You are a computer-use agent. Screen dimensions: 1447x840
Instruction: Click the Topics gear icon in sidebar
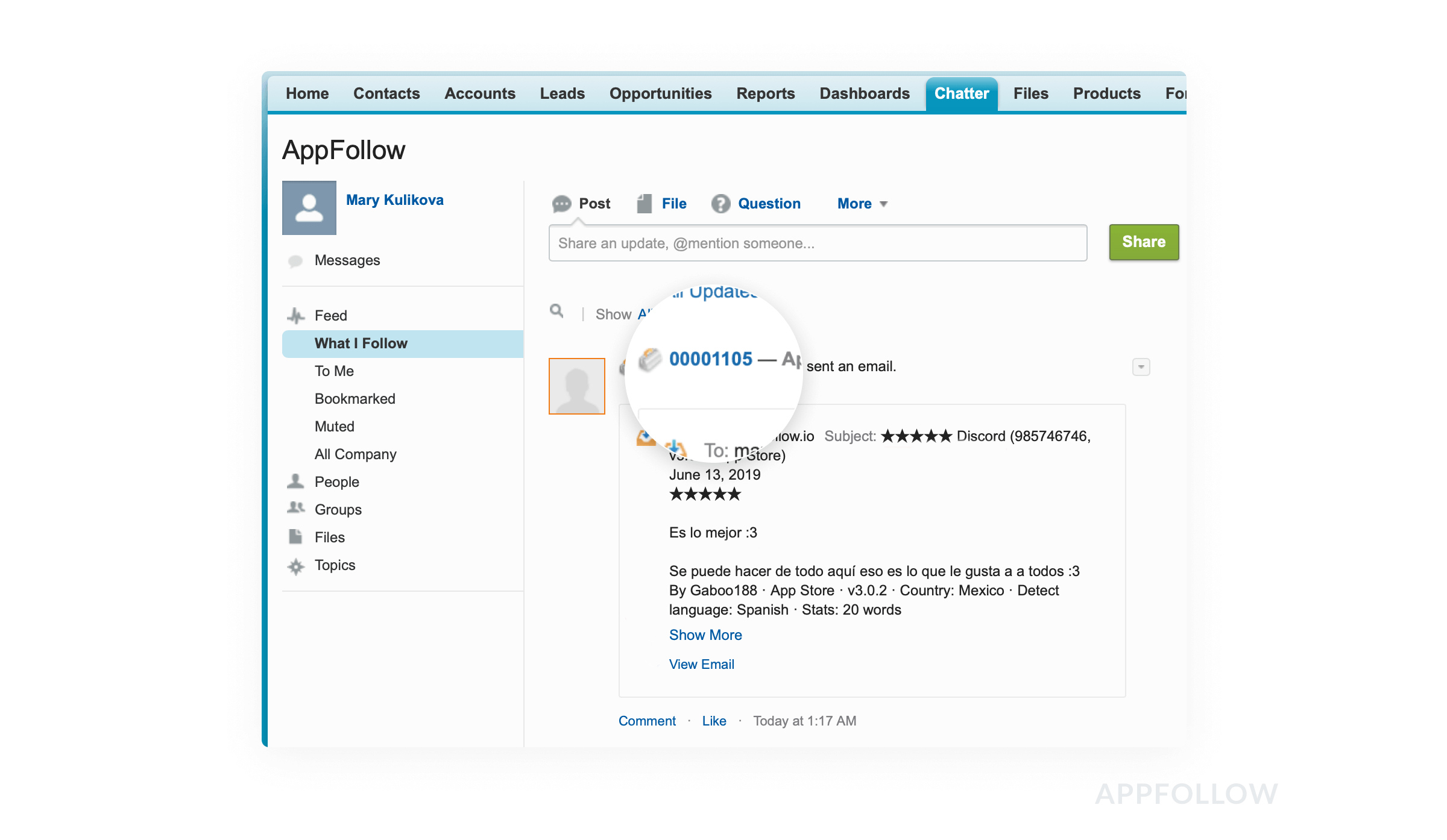295,566
